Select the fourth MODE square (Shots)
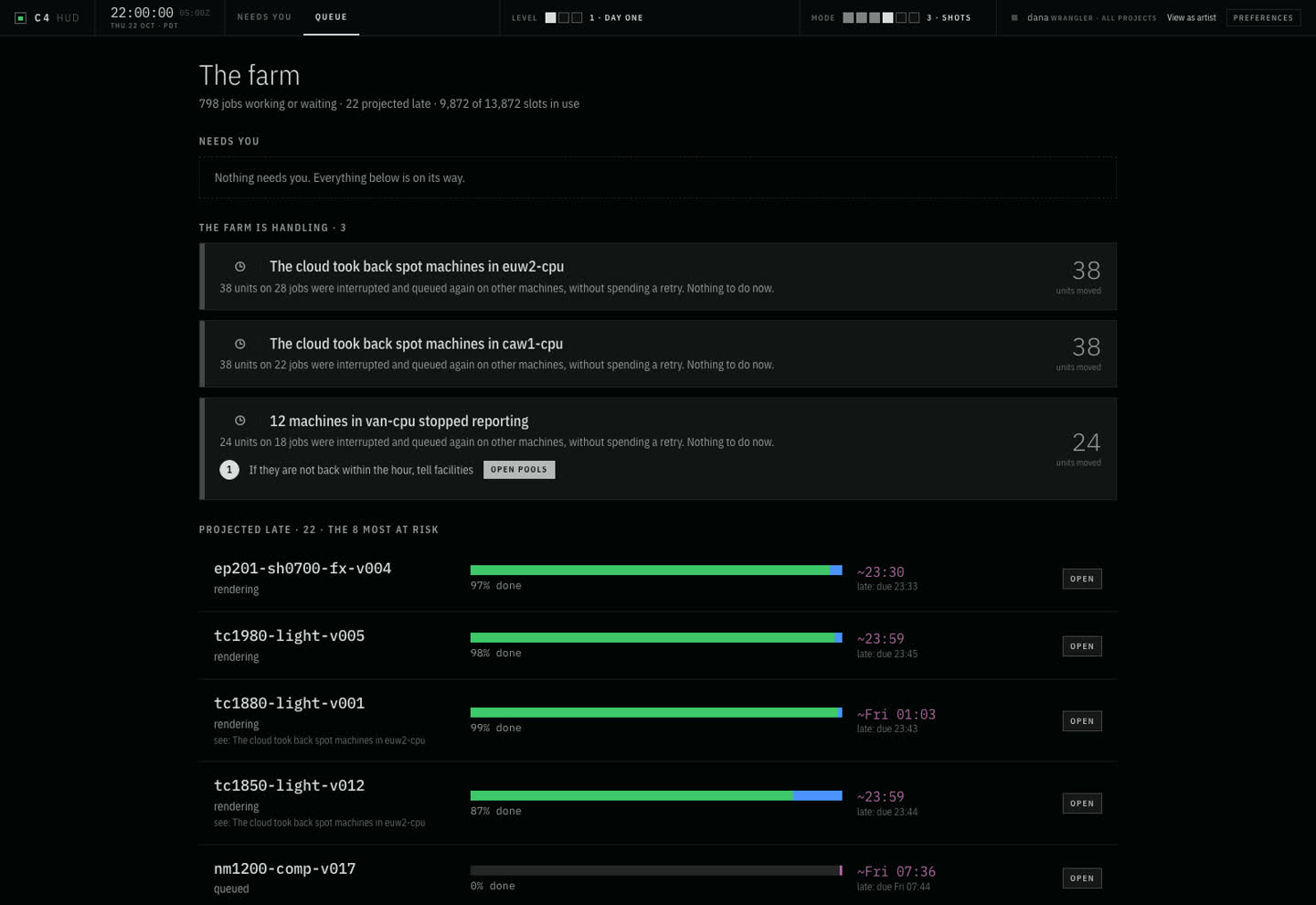1316x905 pixels. click(887, 17)
